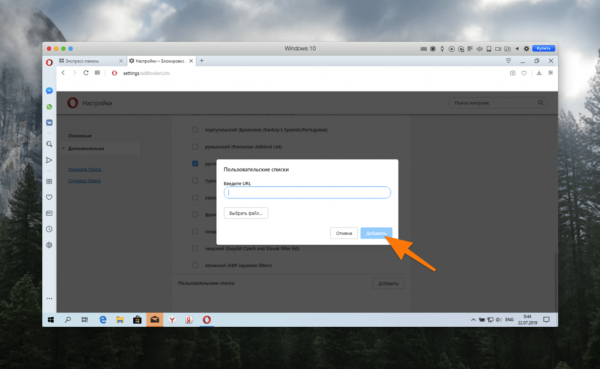Launch Microsoft Edge from the taskbar

(x=103, y=320)
